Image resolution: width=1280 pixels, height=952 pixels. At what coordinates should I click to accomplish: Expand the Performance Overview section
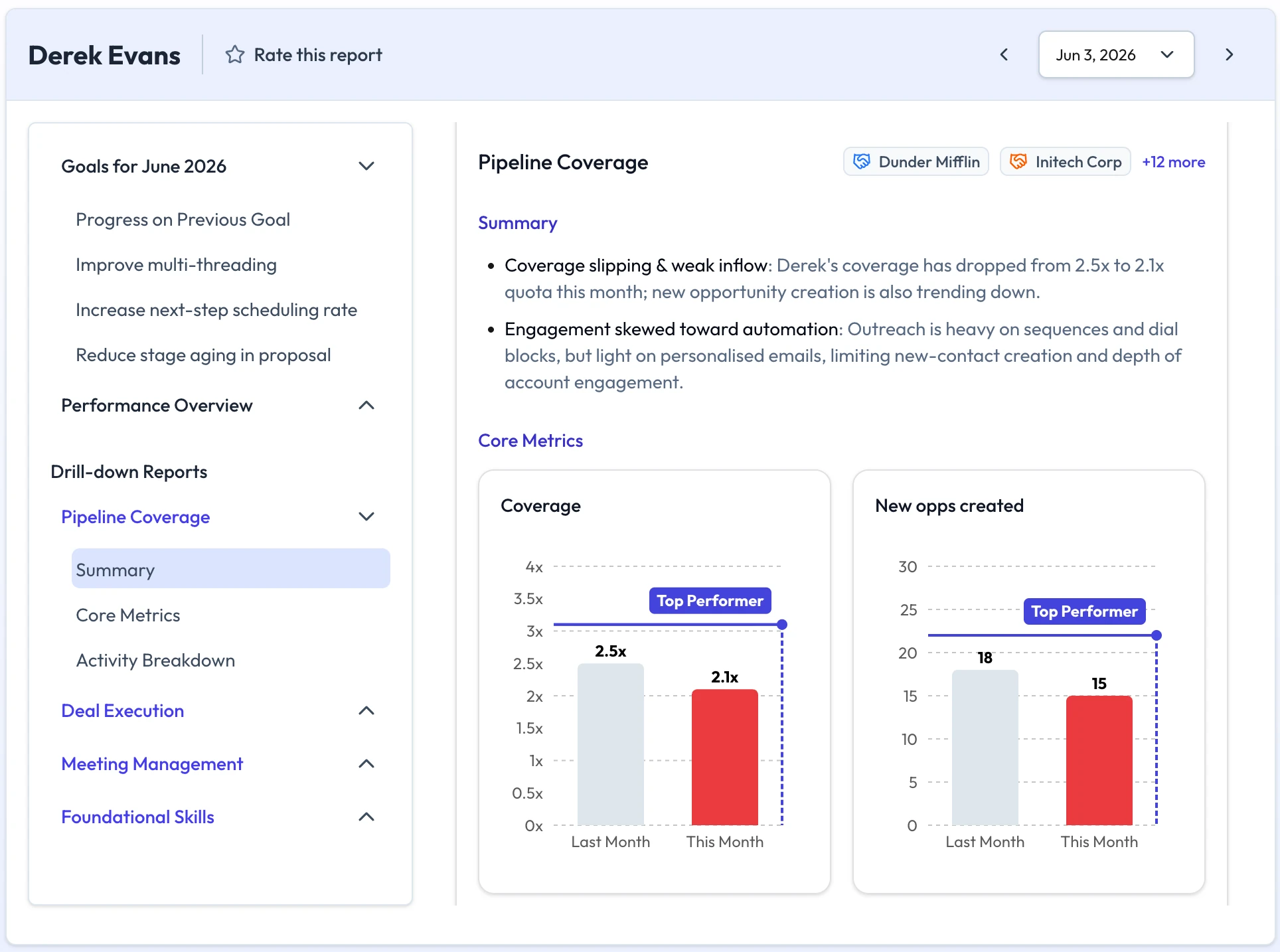[x=366, y=405]
